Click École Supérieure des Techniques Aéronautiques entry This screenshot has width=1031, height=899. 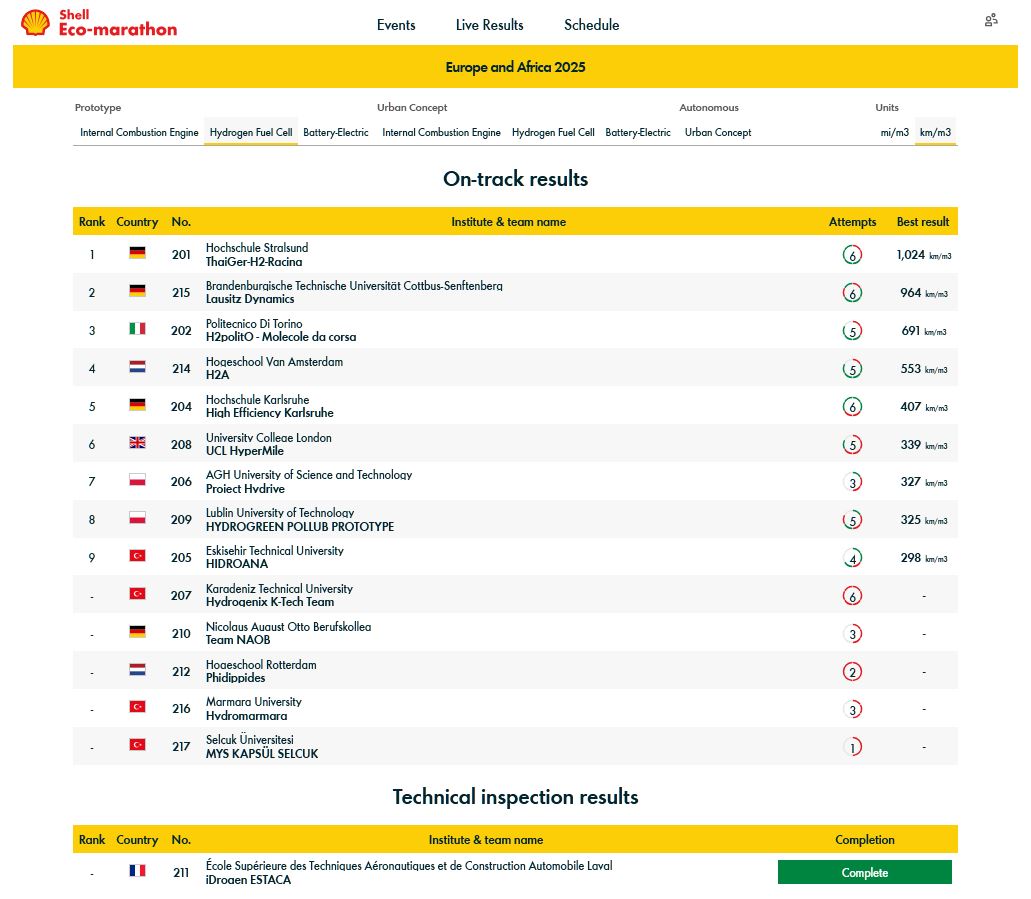pyautogui.click(x=409, y=865)
